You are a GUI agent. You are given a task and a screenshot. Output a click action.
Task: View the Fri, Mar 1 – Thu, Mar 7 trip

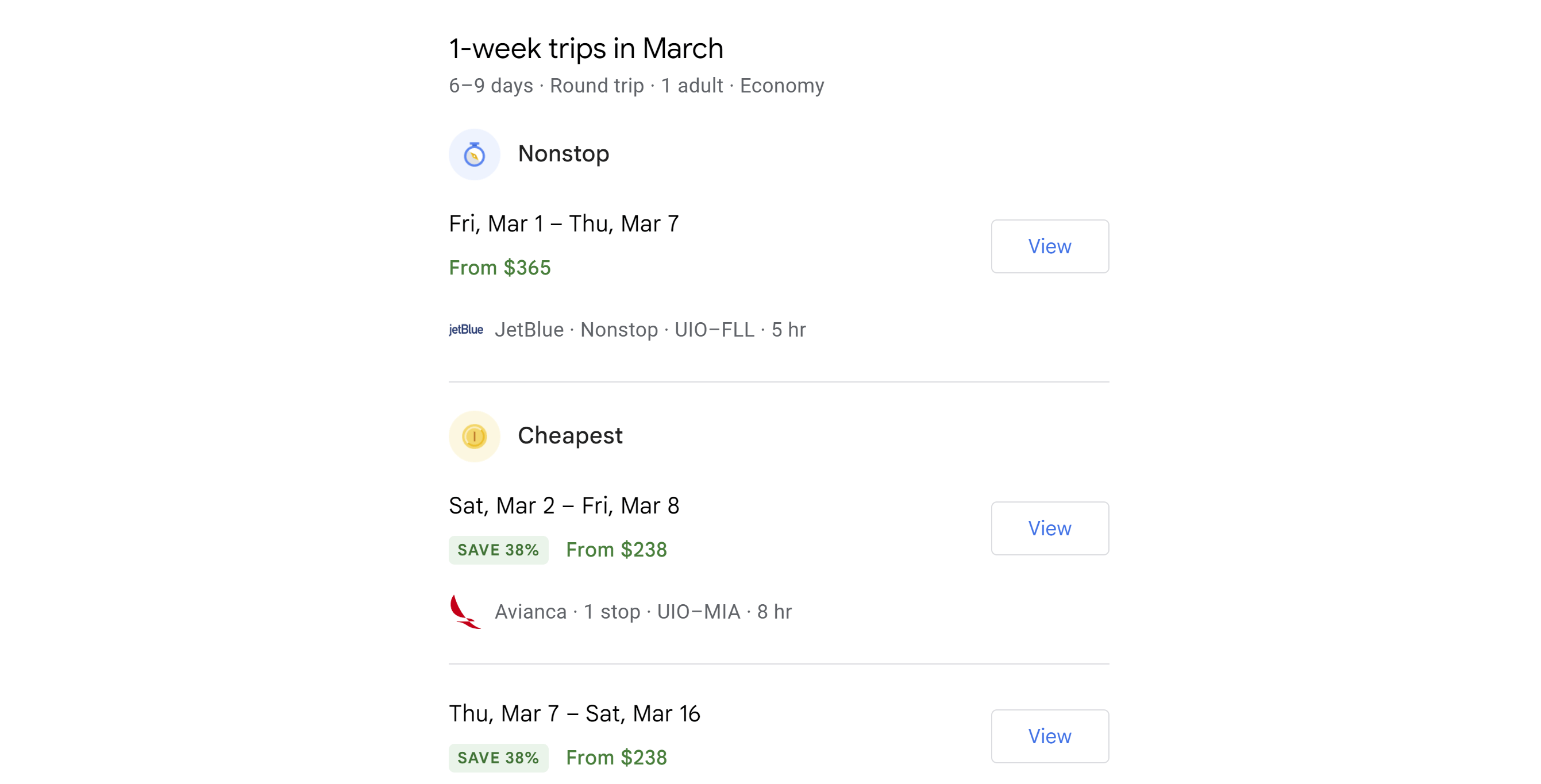pos(1049,246)
